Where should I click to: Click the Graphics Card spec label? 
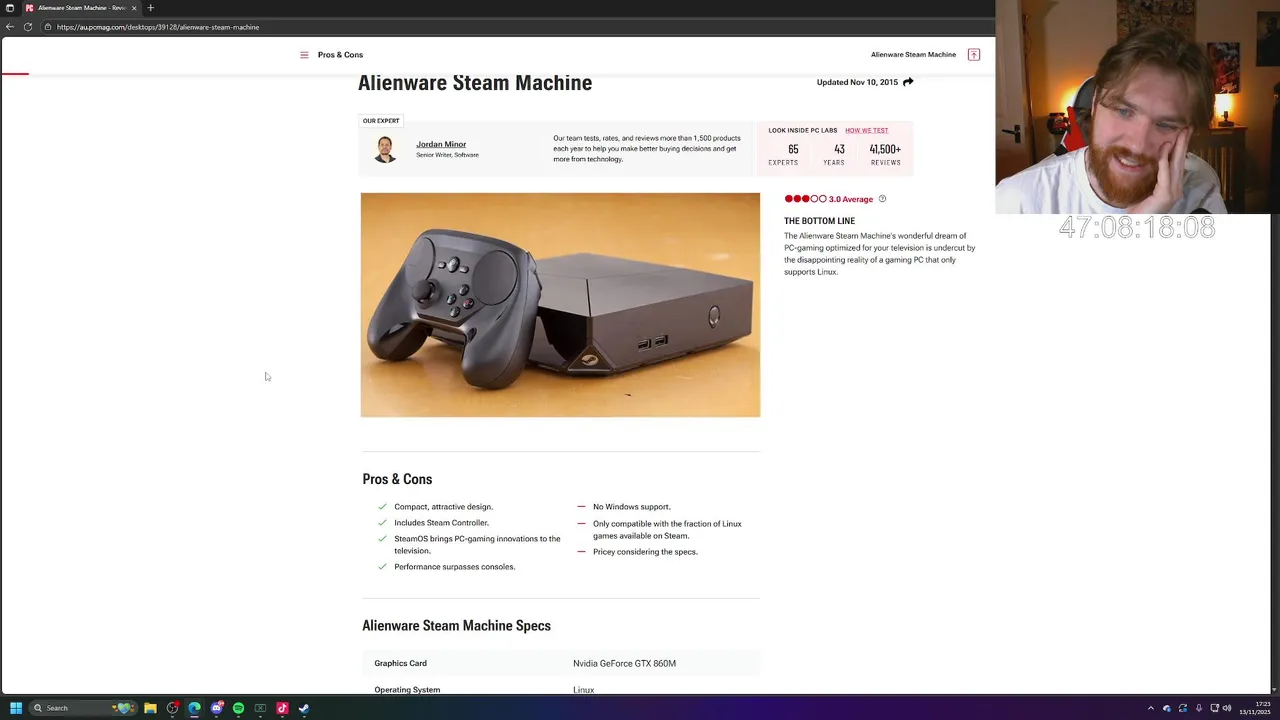pyautogui.click(x=400, y=664)
